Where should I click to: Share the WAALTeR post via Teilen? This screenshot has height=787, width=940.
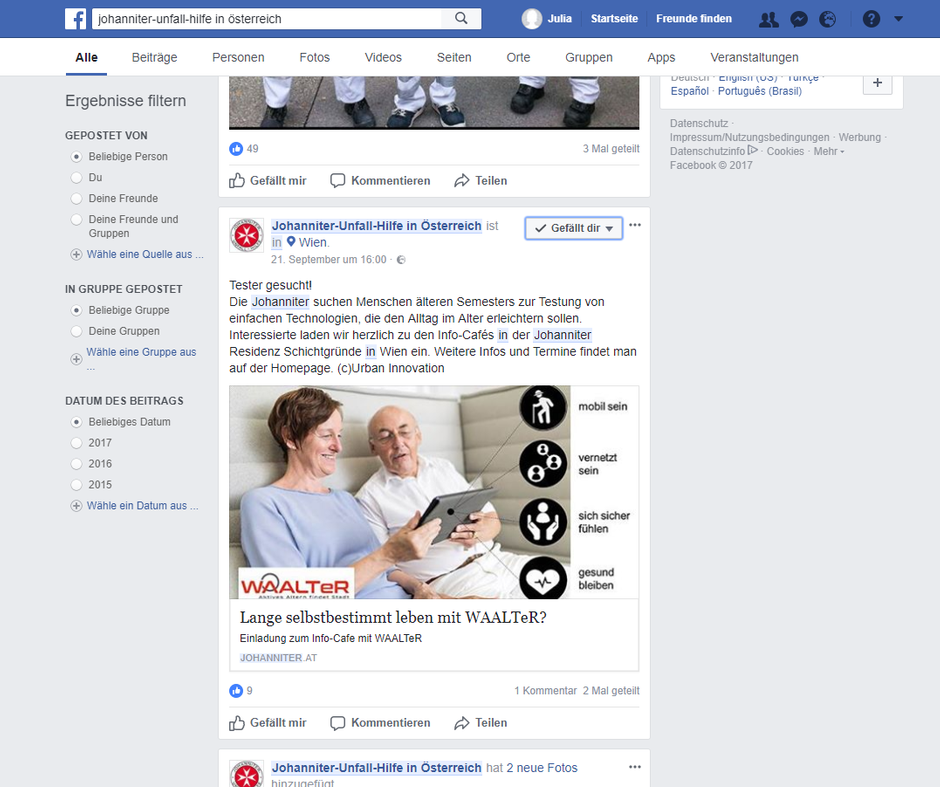click(x=481, y=723)
